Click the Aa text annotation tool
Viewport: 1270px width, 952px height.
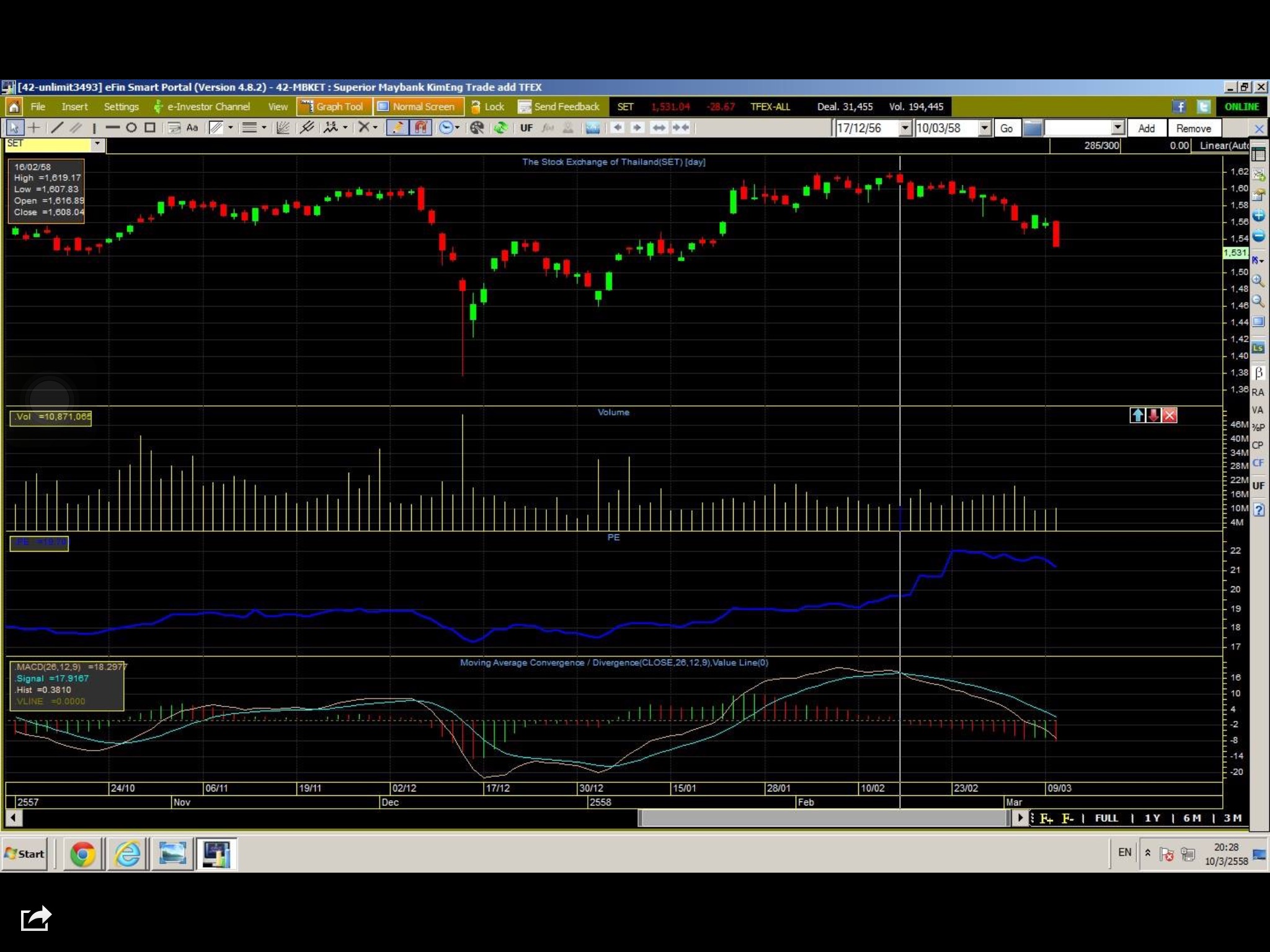[x=192, y=128]
